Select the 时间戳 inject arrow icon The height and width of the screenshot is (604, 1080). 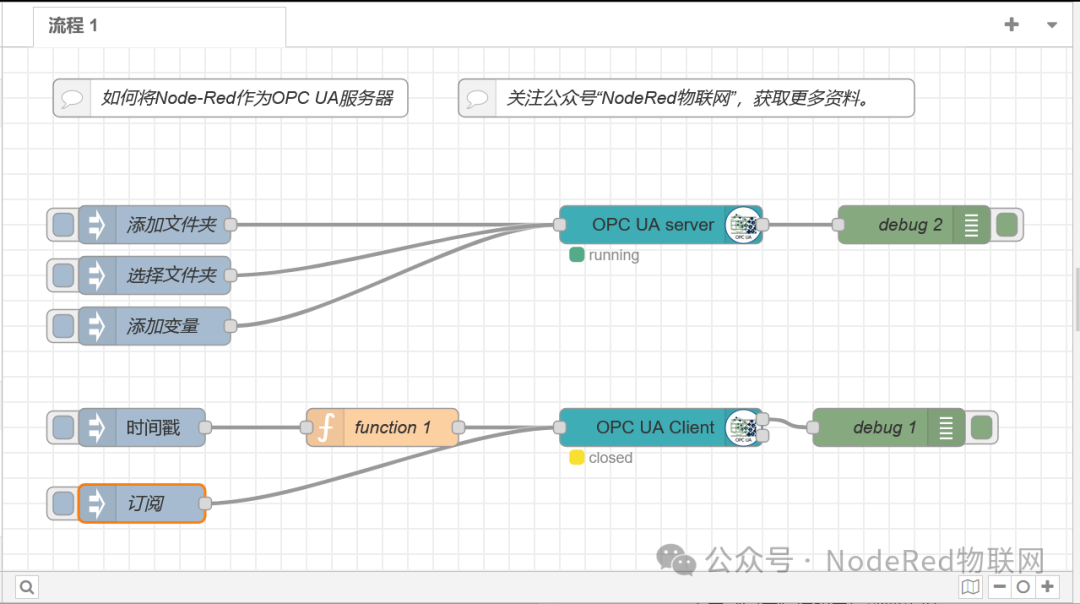tap(97, 428)
